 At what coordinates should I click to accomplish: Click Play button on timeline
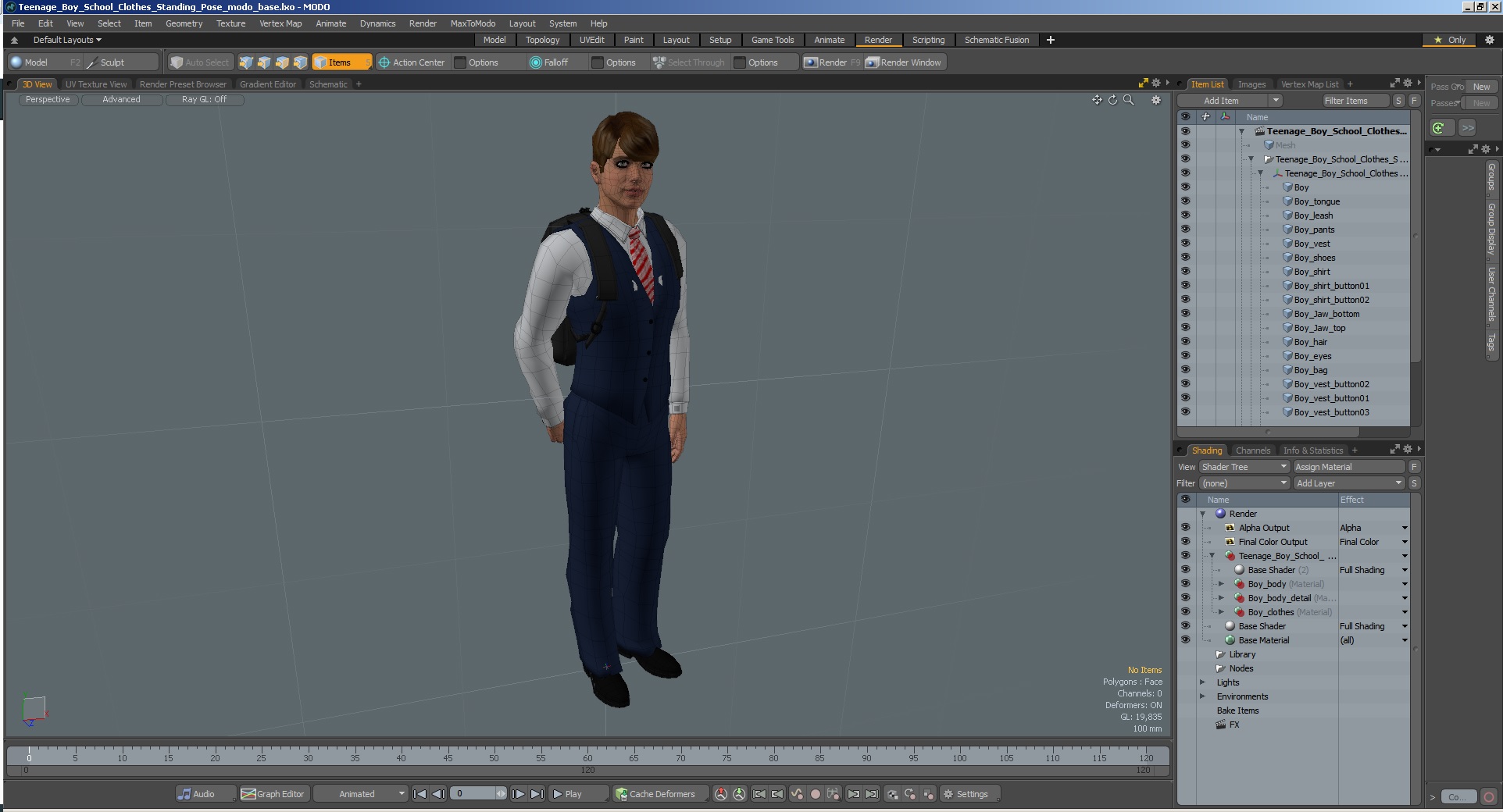click(x=578, y=794)
